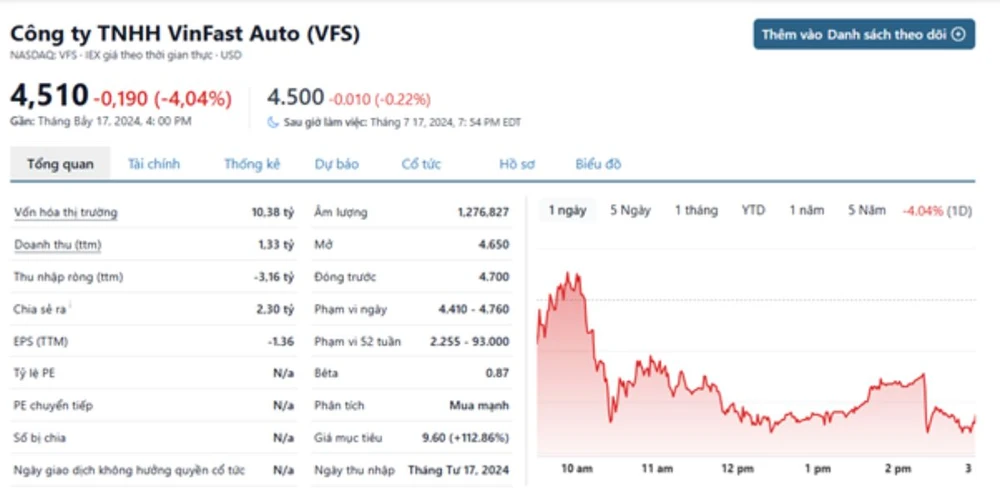Viewport: 1000px width, 492px height.
Task: Click the Doanh thu (ttm) link
Action: tap(57, 244)
